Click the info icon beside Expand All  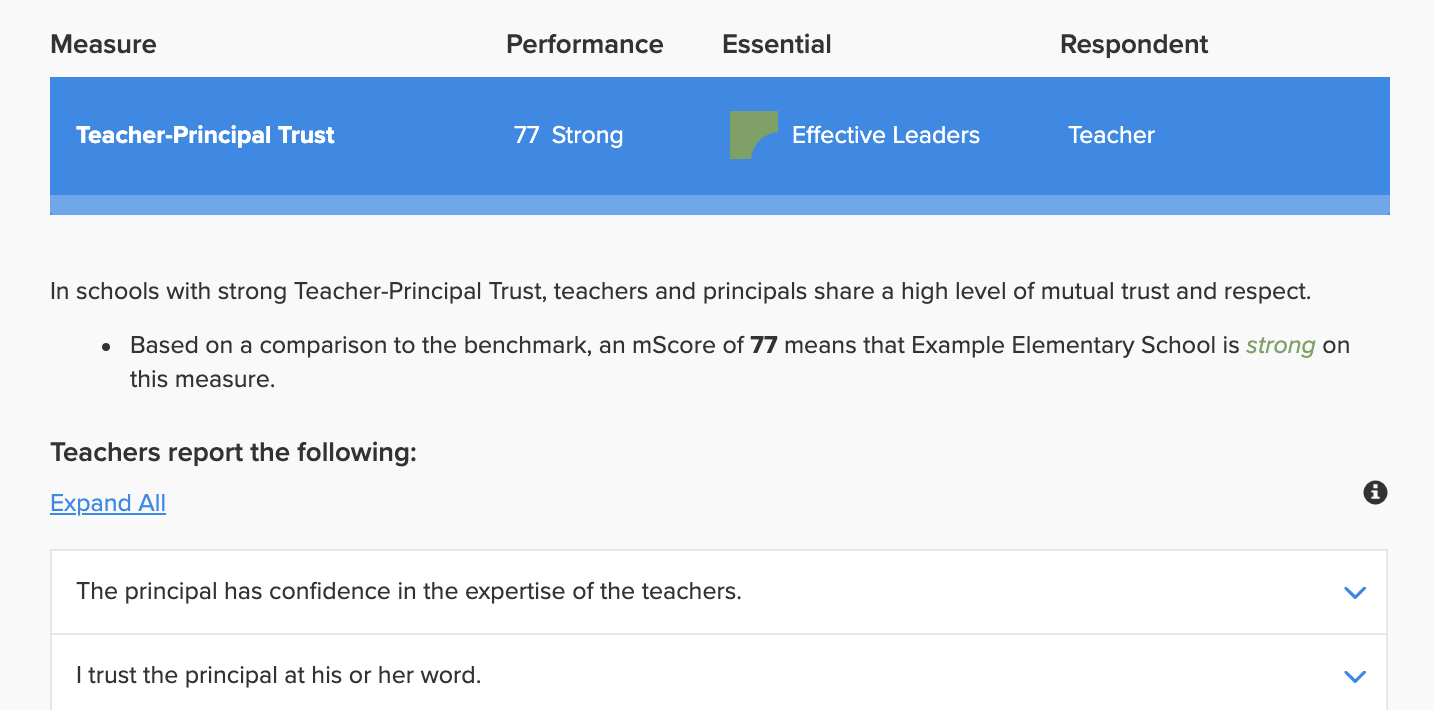point(1375,492)
